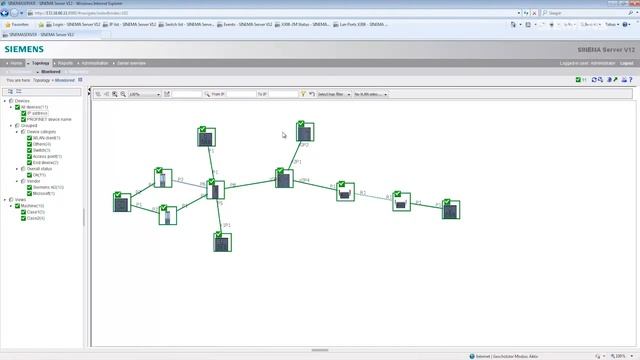Collapse the Views tree node
The width and height of the screenshot is (640, 360).
(x=5, y=200)
